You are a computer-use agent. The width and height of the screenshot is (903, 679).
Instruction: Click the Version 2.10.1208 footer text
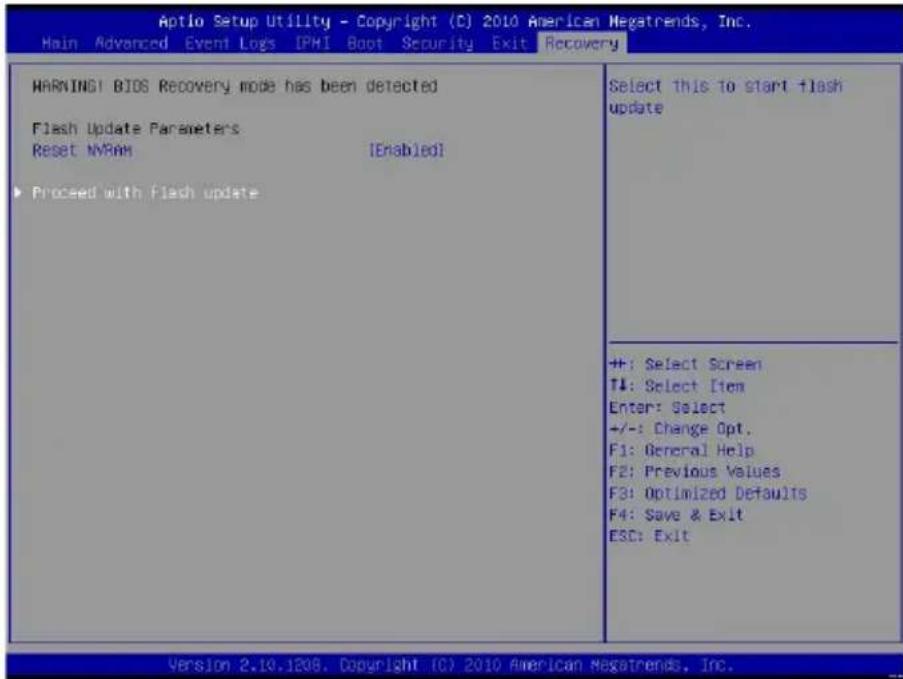point(451,665)
